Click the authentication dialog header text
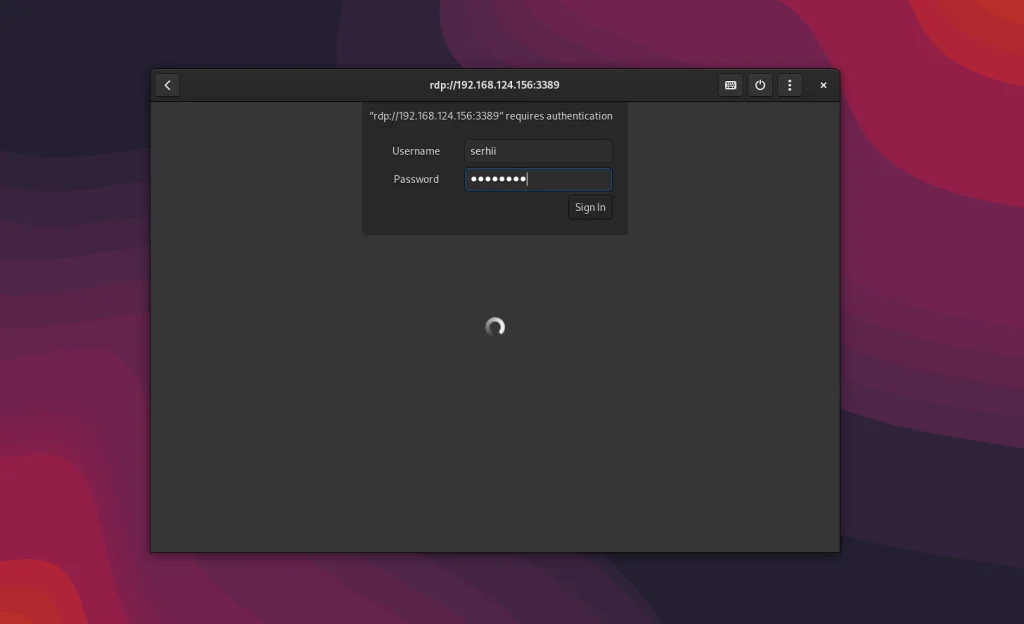Viewport: 1024px width, 624px height. pyautogui.click(x=494, y=115)
